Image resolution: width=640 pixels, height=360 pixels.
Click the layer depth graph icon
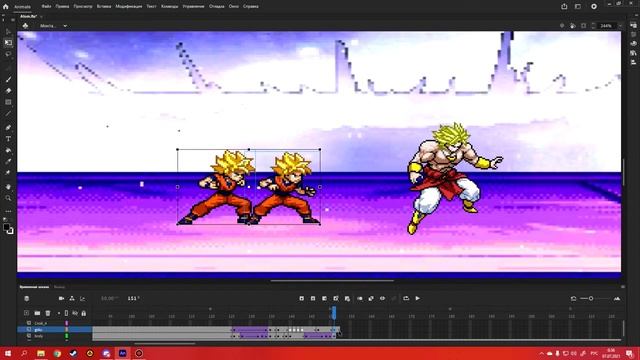point(82,298)
